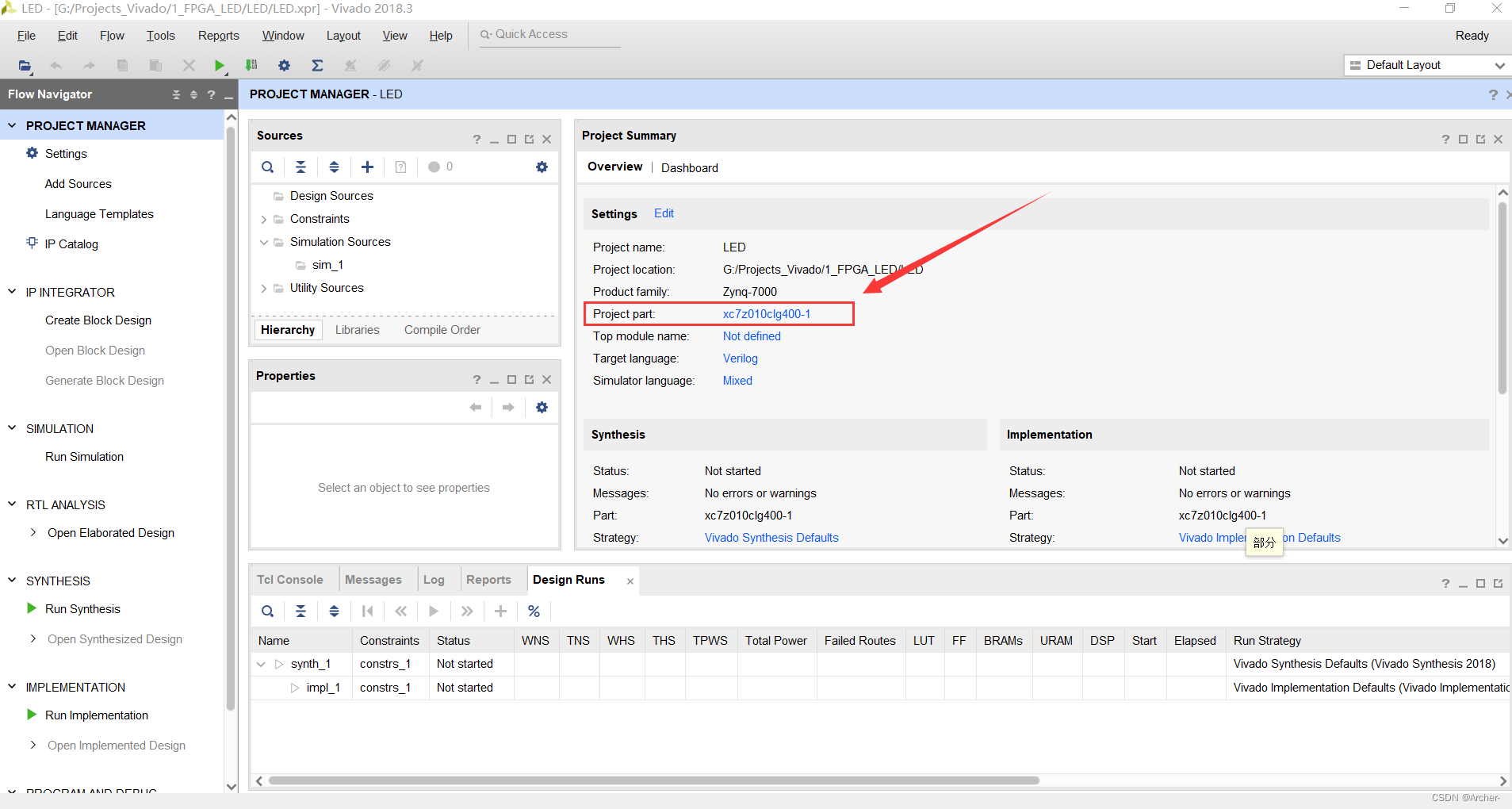
Task: Click the Program Device toolbar icon
Action: (x=251, y=66)
